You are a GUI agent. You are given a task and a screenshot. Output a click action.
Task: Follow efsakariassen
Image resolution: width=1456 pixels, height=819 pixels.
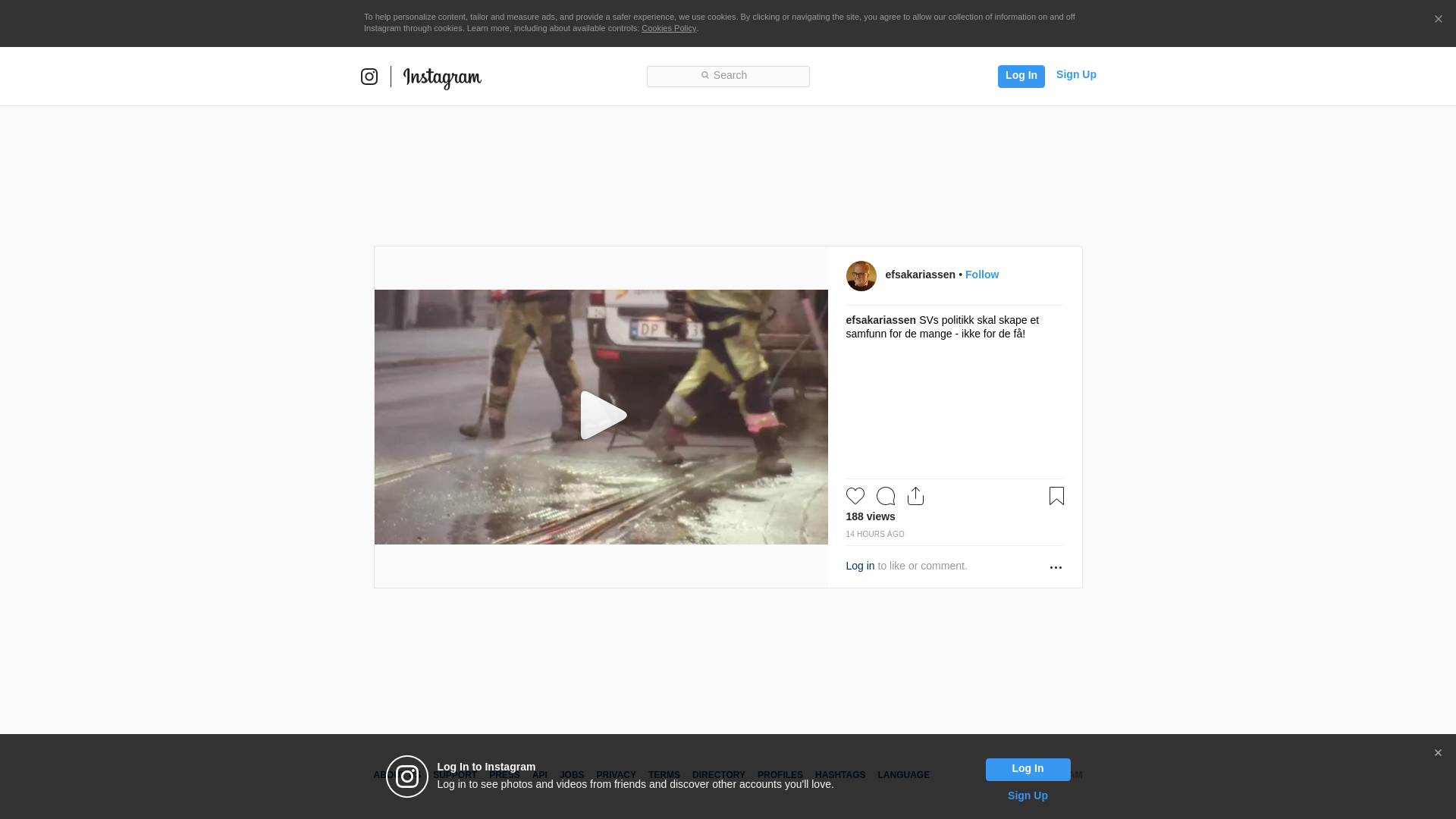(x=982, y=275)
